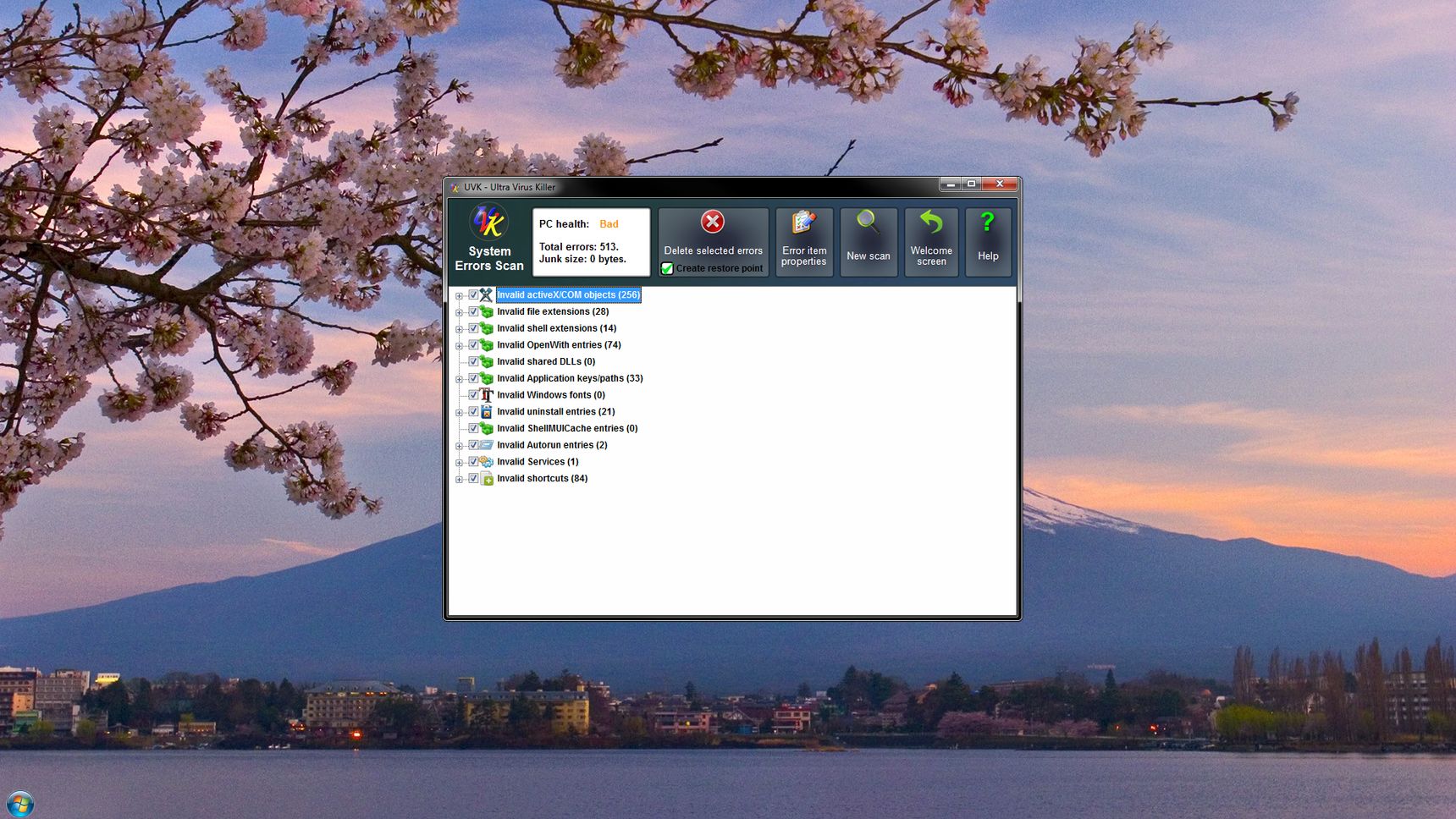Open the Windows Start orb
This screenshot has width=1456, height=819.
(20, 804)
